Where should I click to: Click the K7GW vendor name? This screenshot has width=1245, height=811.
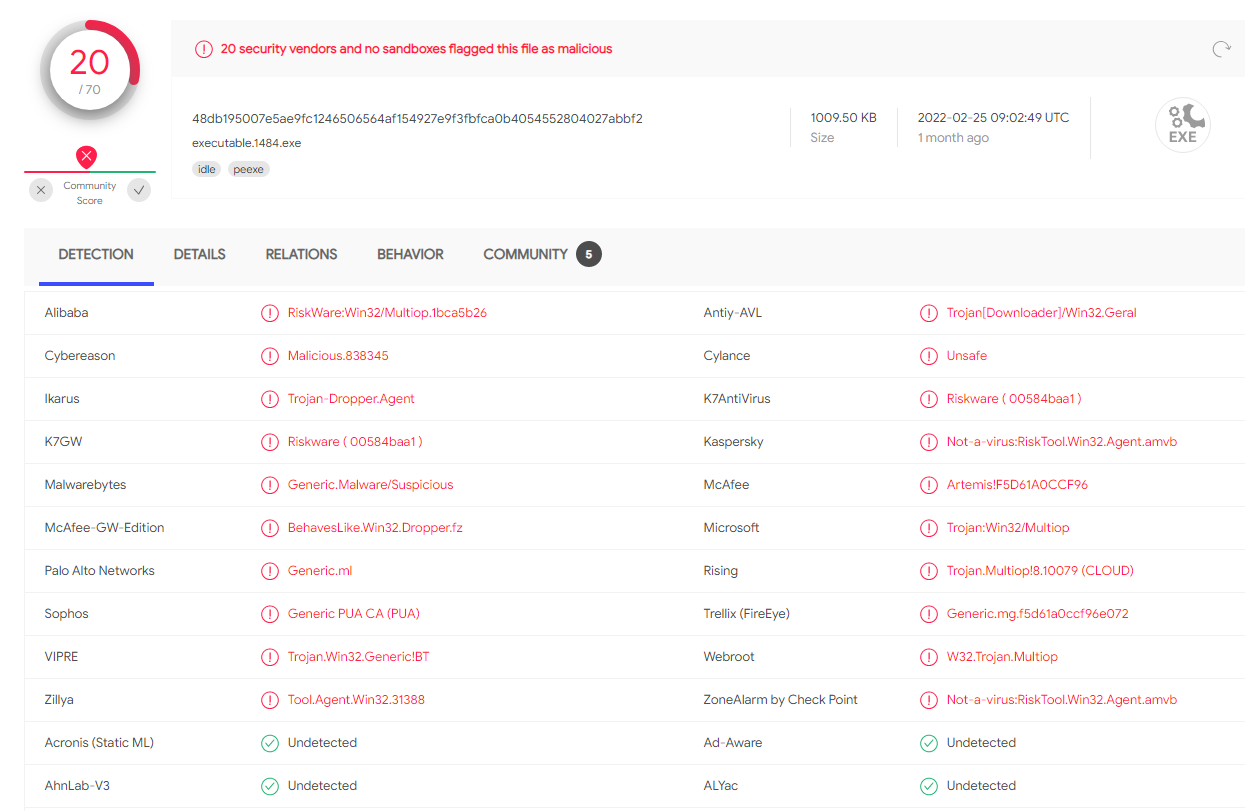coord(63,442)
